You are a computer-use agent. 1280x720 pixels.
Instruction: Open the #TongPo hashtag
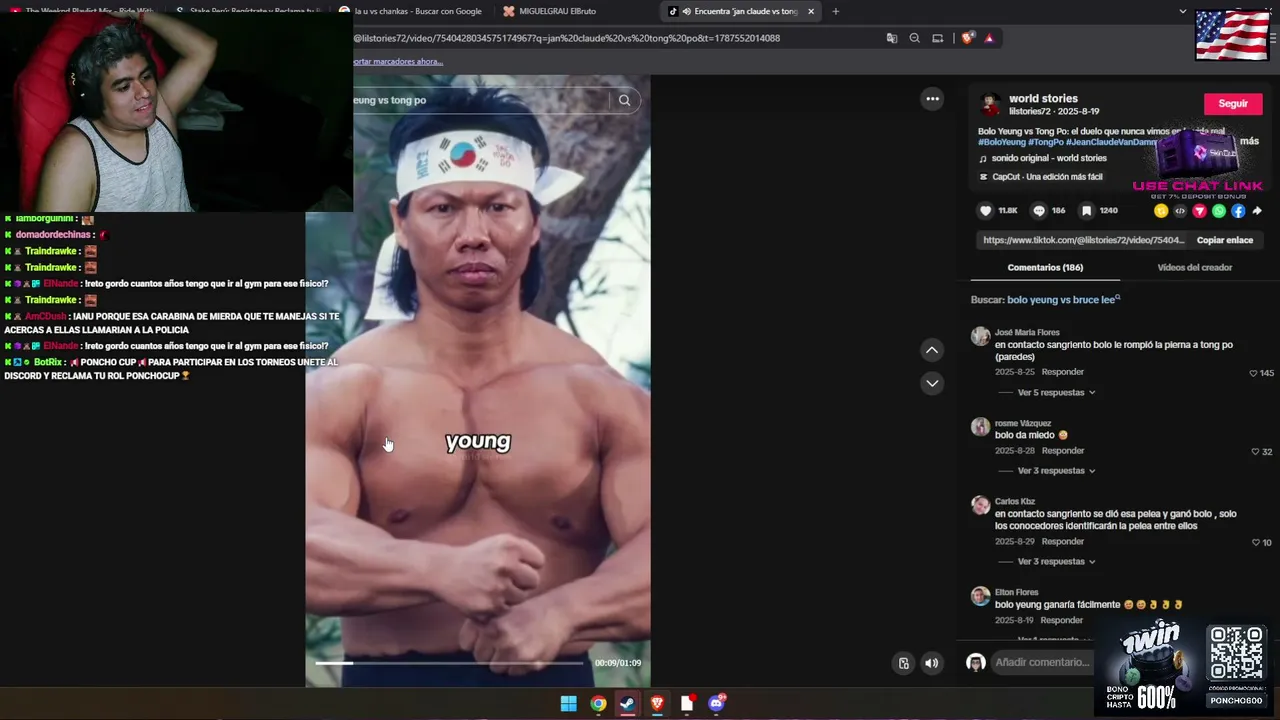(x=1046, y=142)
